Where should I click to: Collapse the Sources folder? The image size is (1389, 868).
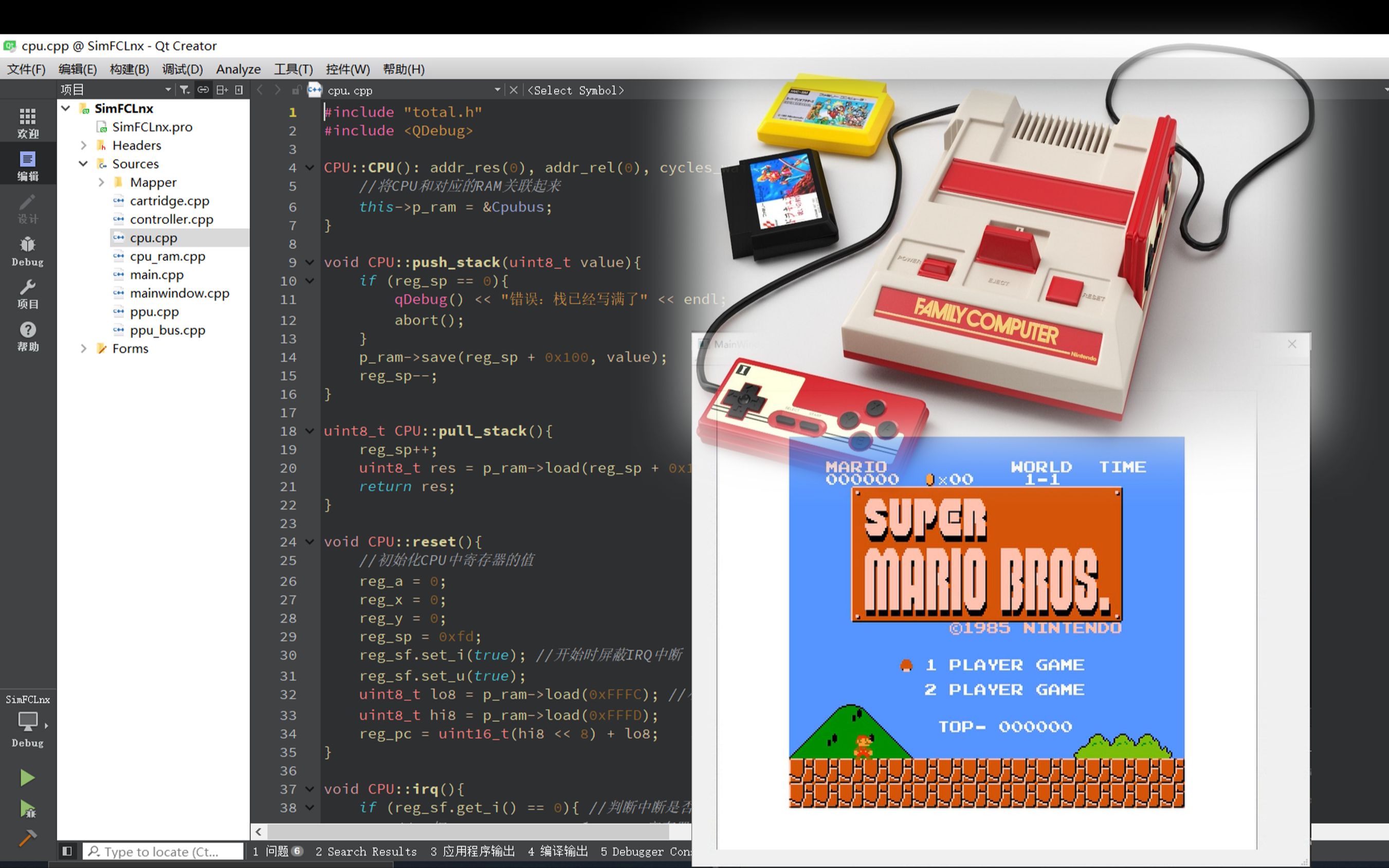tap(83, 163)
